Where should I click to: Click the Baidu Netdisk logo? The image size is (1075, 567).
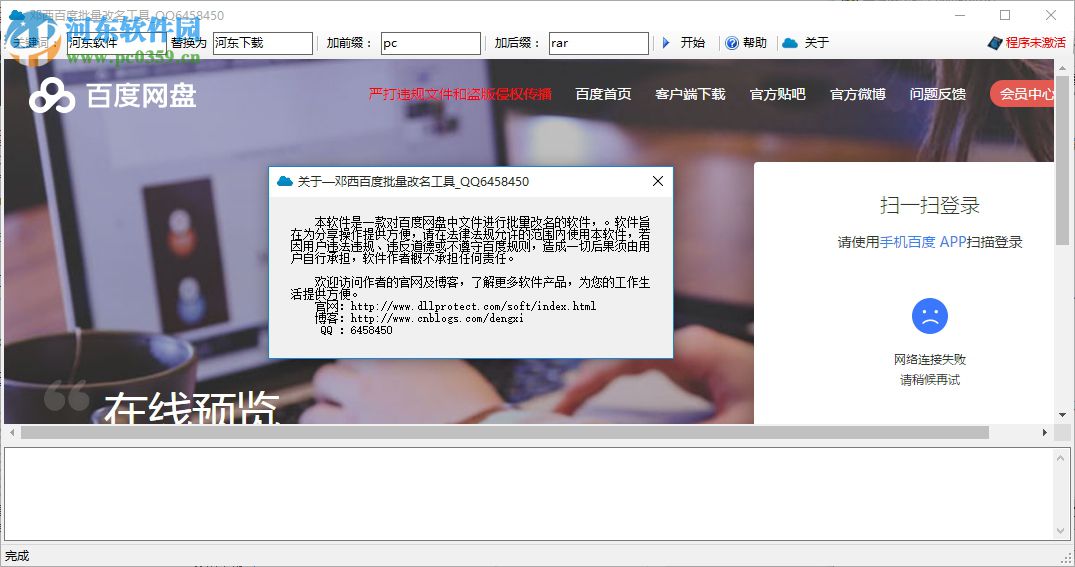click(x=113, y=95)
